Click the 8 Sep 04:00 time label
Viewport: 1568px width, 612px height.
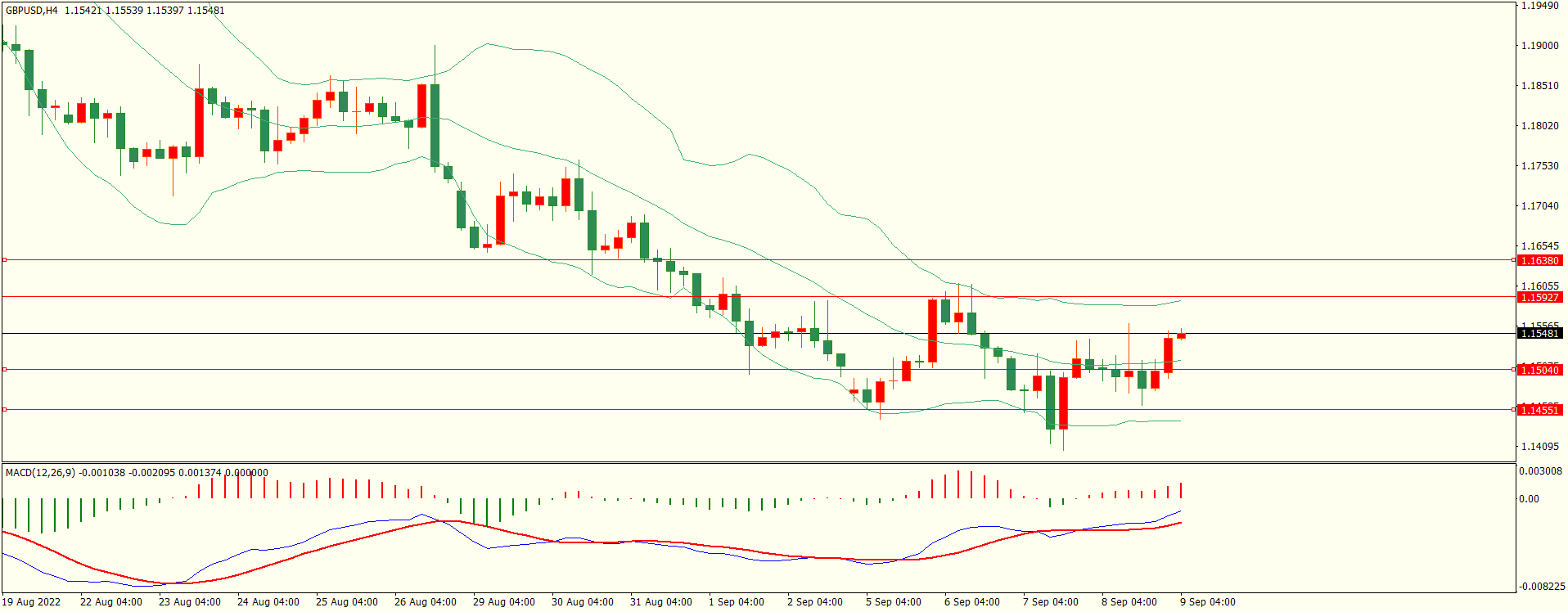click(1129, 602)
